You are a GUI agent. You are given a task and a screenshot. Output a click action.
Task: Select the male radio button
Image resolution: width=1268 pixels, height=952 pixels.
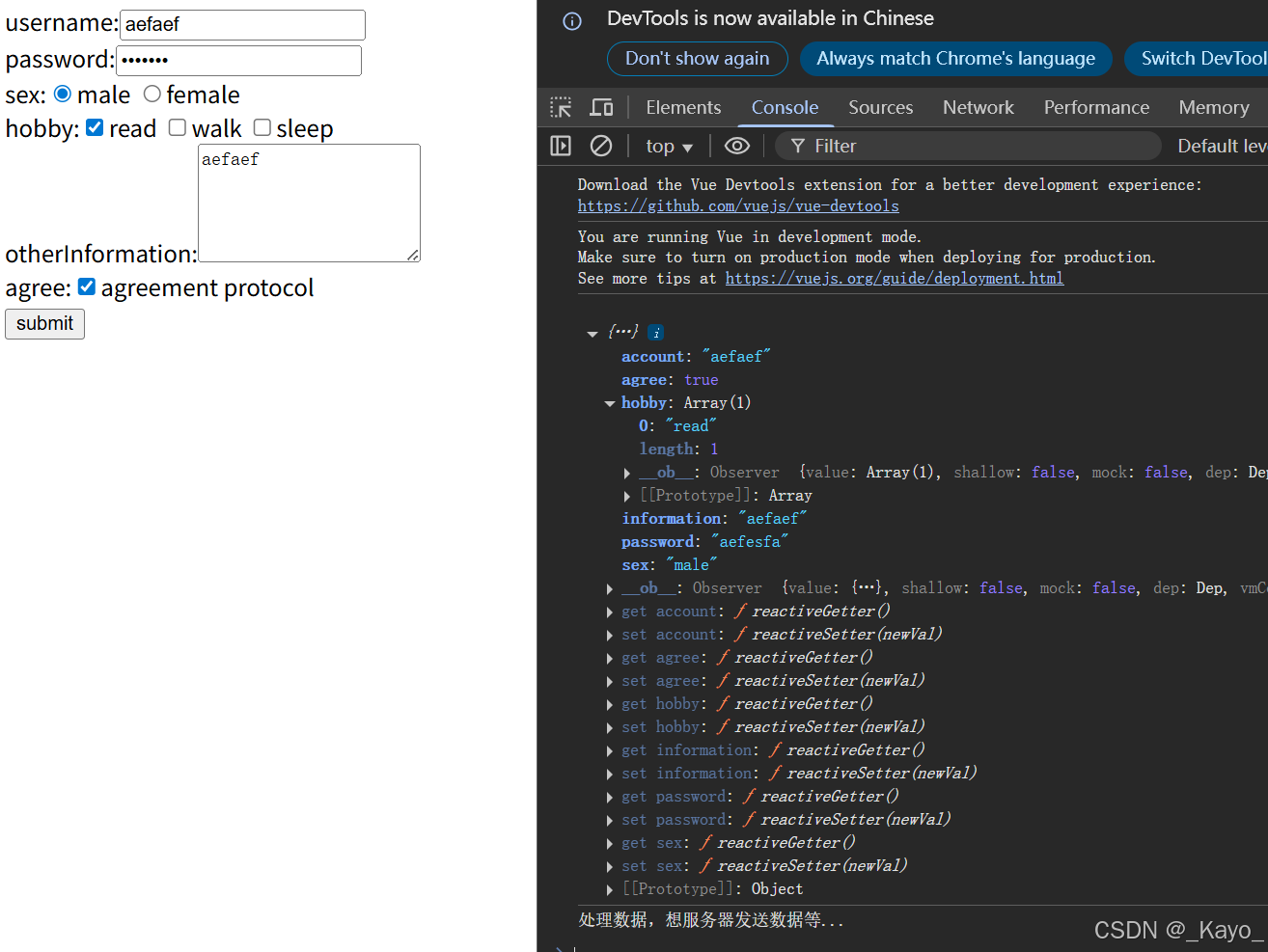[x=63, y=94]
